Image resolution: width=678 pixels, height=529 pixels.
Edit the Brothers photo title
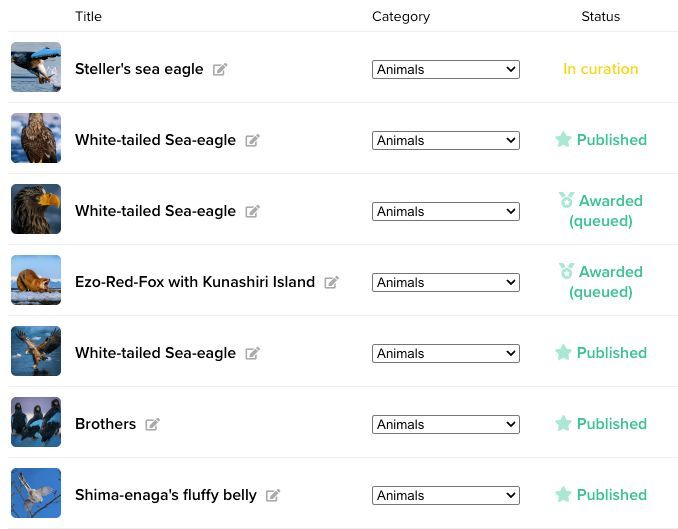[152, 424]
